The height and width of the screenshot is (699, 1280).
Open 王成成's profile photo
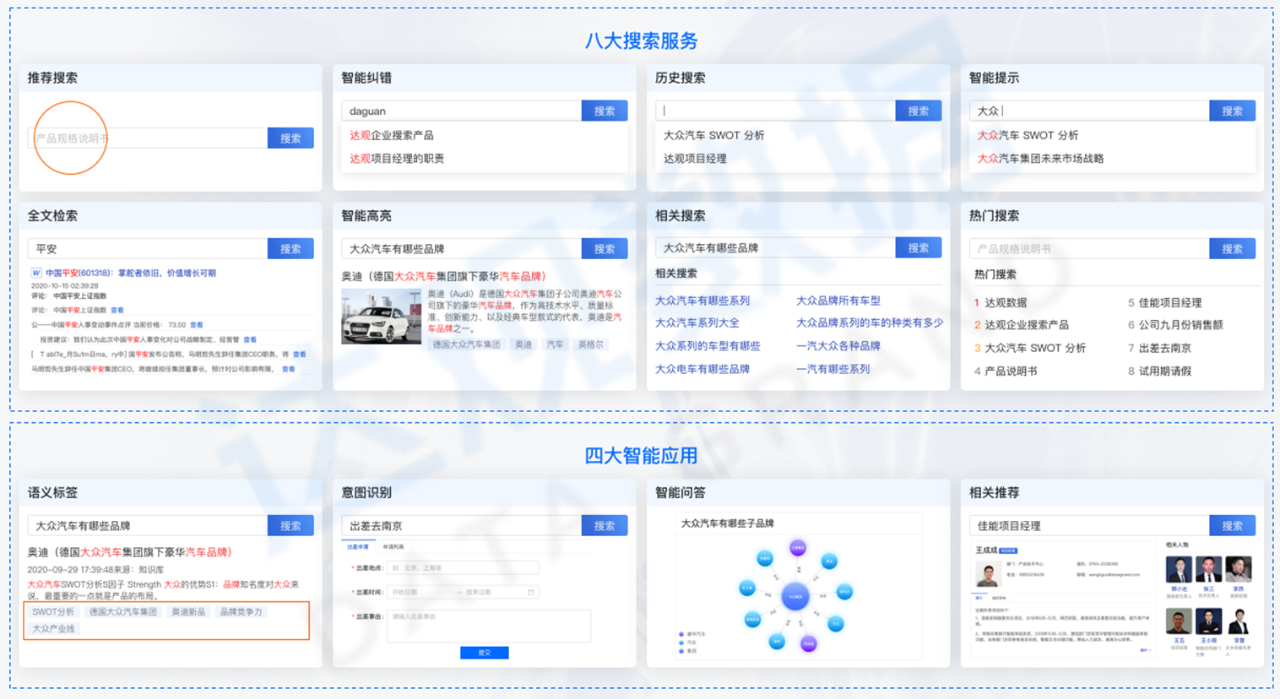988,574
